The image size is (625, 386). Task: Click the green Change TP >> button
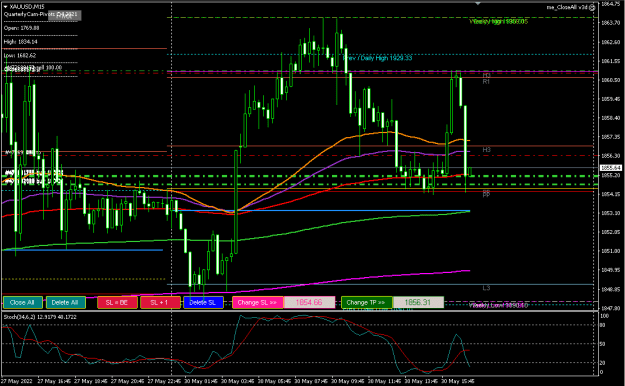[x=366, y=303]
